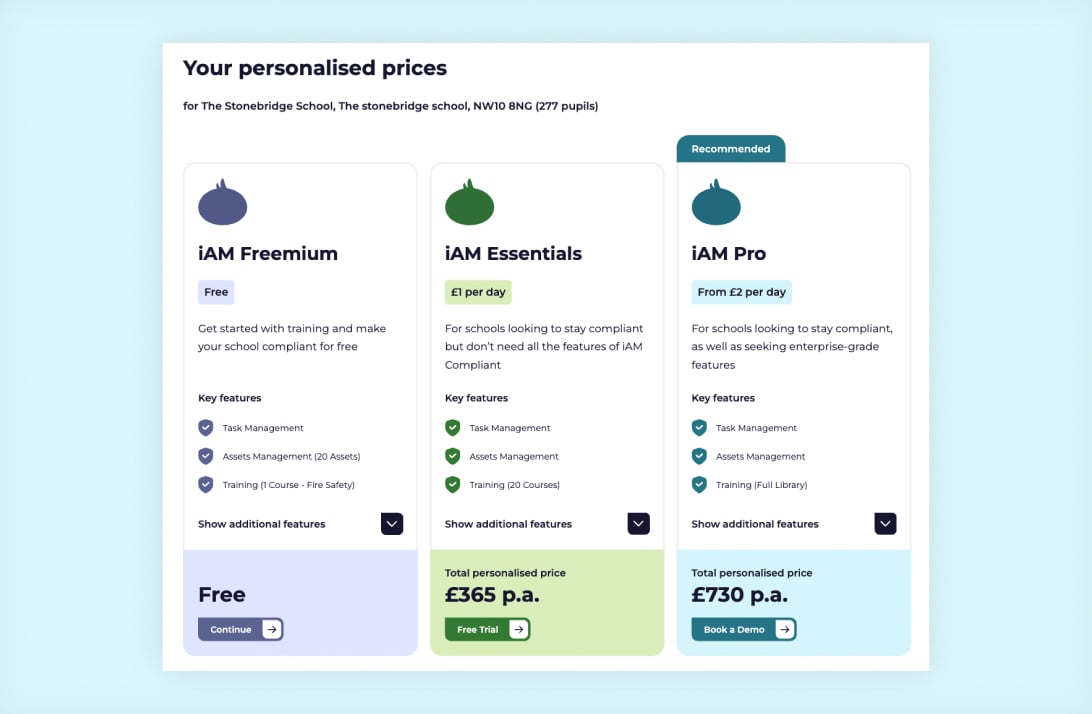
Task: Toggle the Task Management check in iAM Pro
Action: coord(699,427)
